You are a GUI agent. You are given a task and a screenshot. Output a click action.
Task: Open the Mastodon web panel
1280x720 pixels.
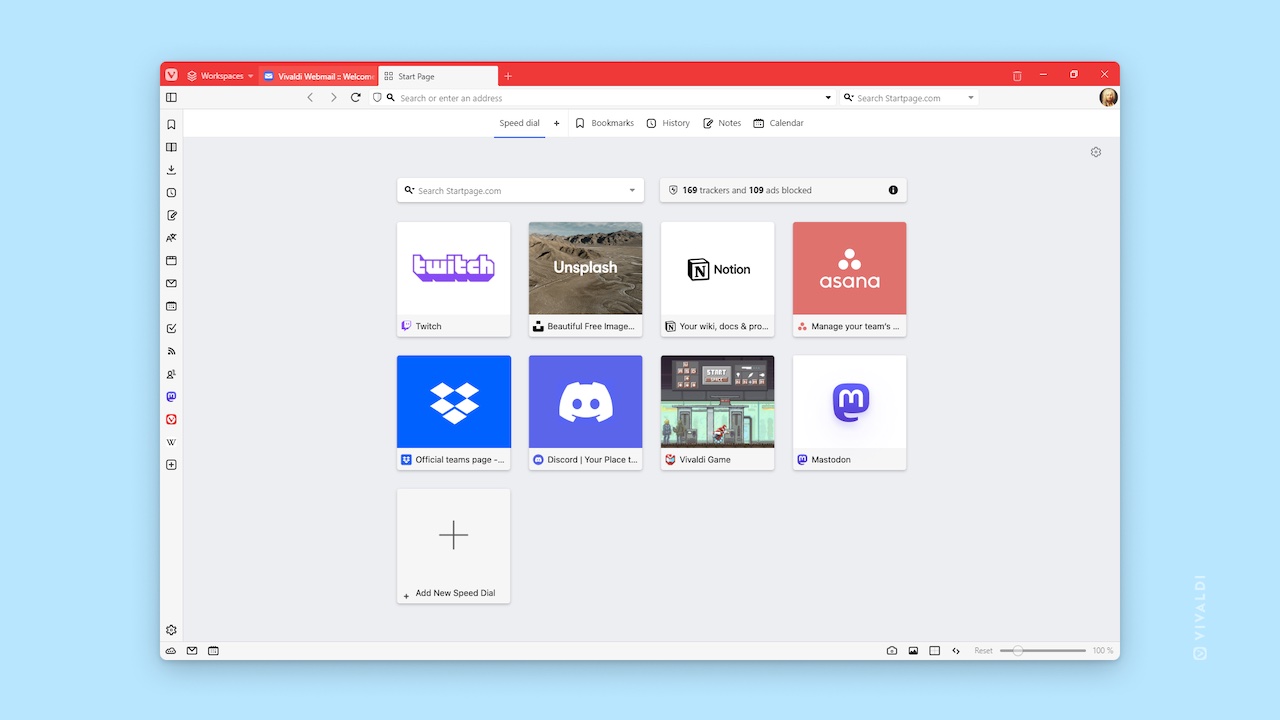pyautogui.click(x=170, y=396)
